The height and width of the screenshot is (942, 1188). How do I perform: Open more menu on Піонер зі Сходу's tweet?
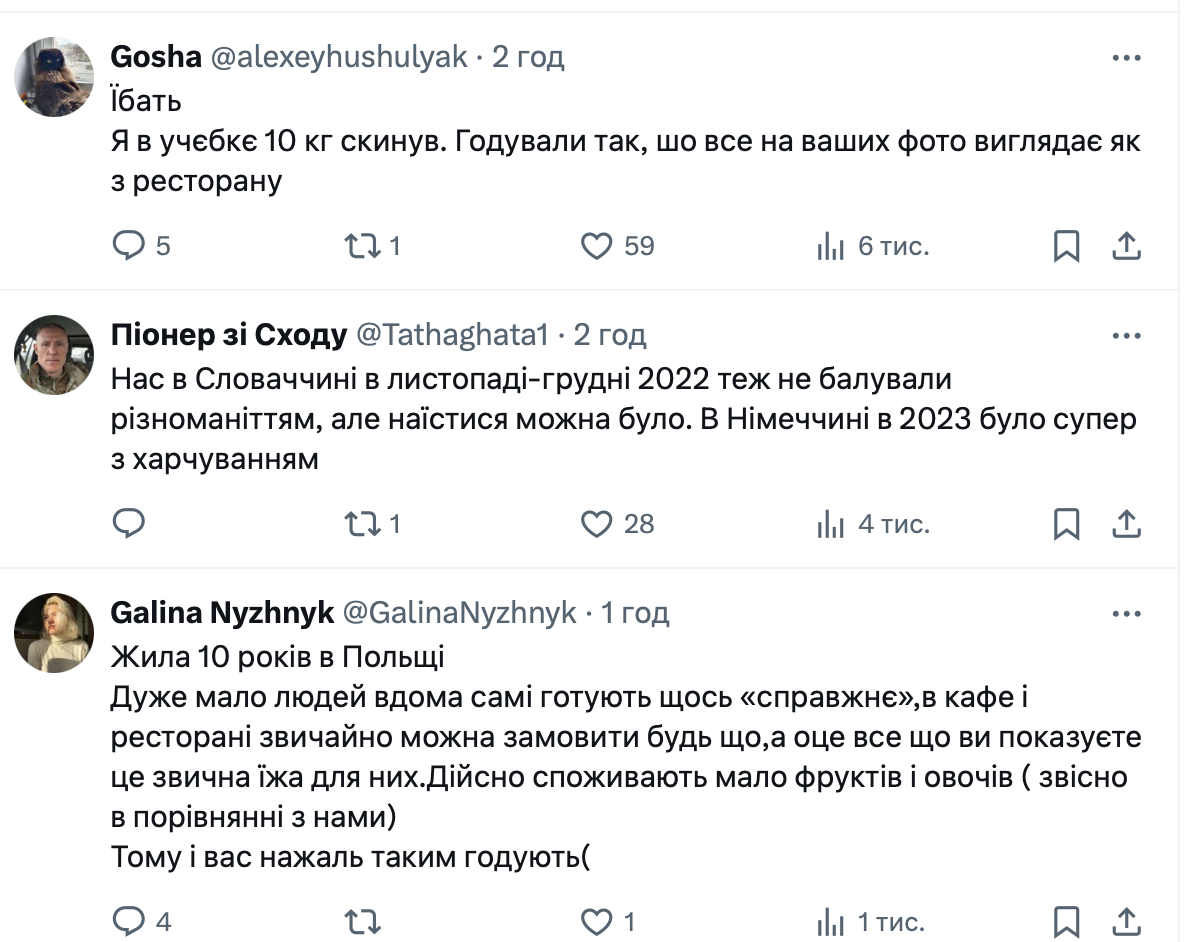click(x=1127, y=336)
